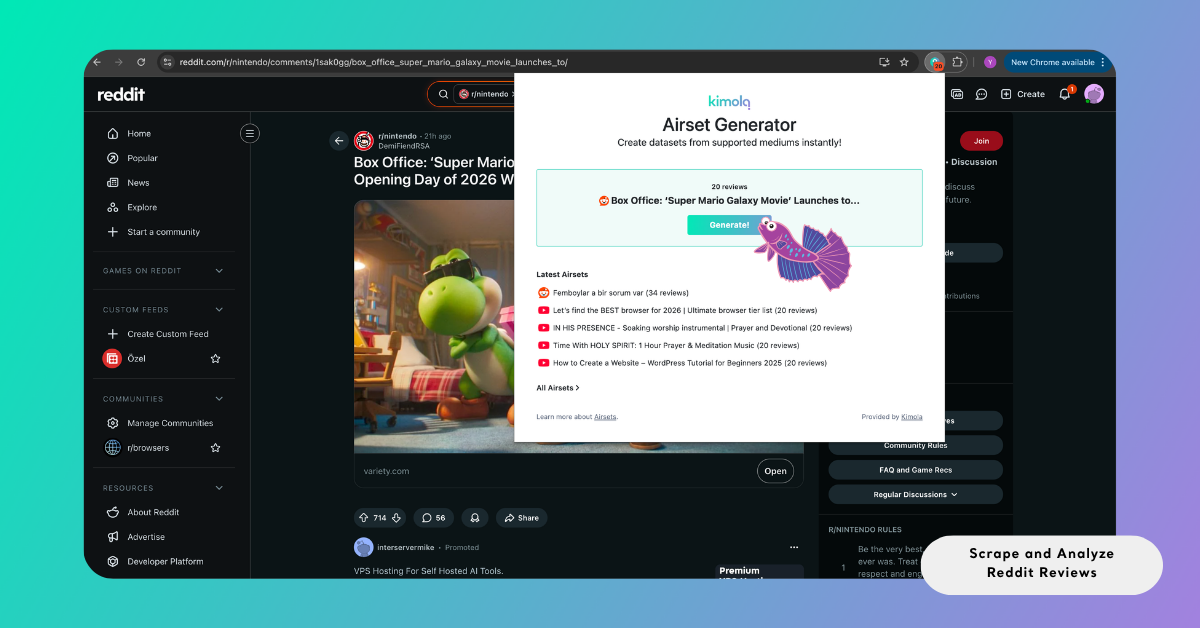Viewport: 1200px width, 628px height.
Task: Open the Let's find the BEST browser airset
Action: coord(677,310)
